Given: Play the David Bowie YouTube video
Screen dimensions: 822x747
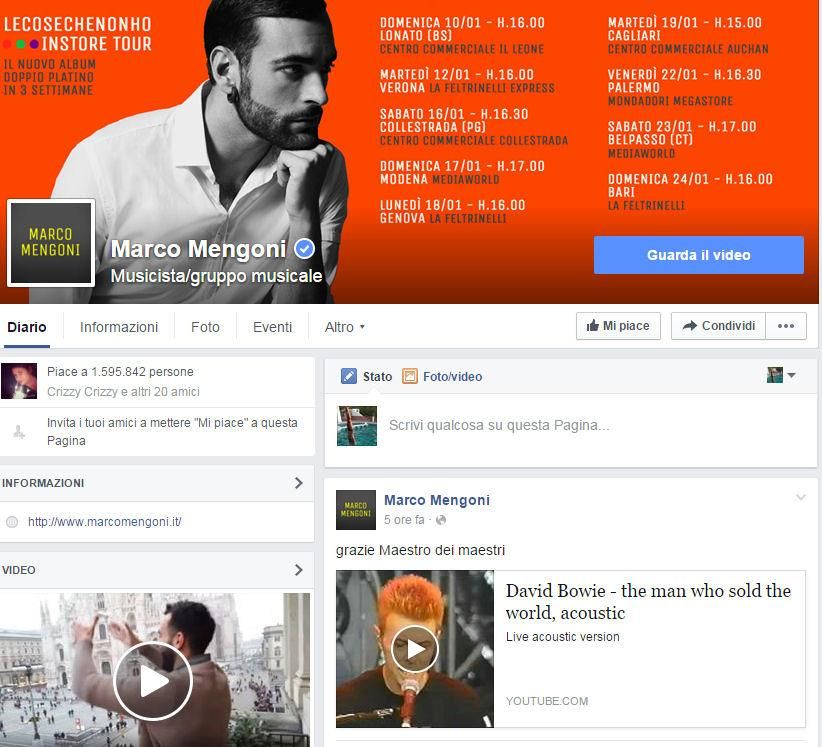Looking at the screenshot, I should pos(414,649).
